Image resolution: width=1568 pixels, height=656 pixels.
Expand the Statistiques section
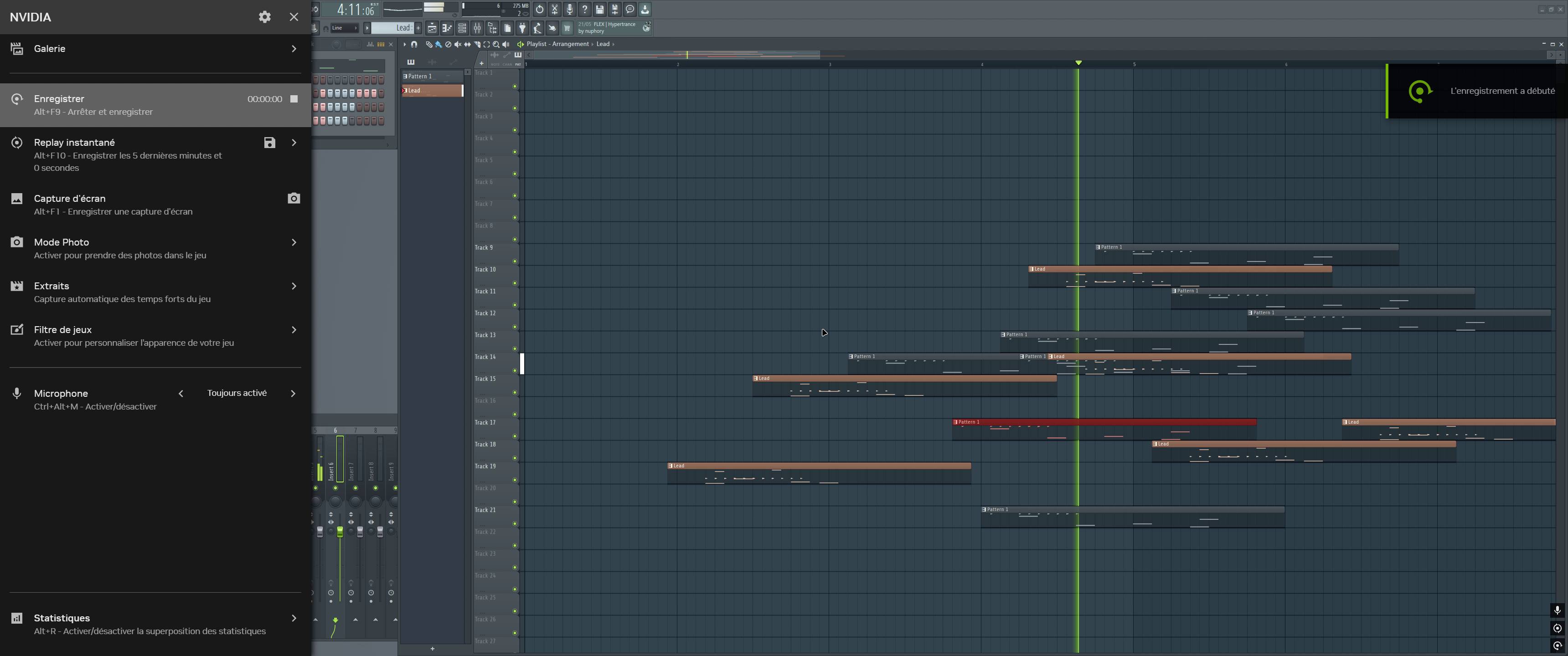point(294,618)
